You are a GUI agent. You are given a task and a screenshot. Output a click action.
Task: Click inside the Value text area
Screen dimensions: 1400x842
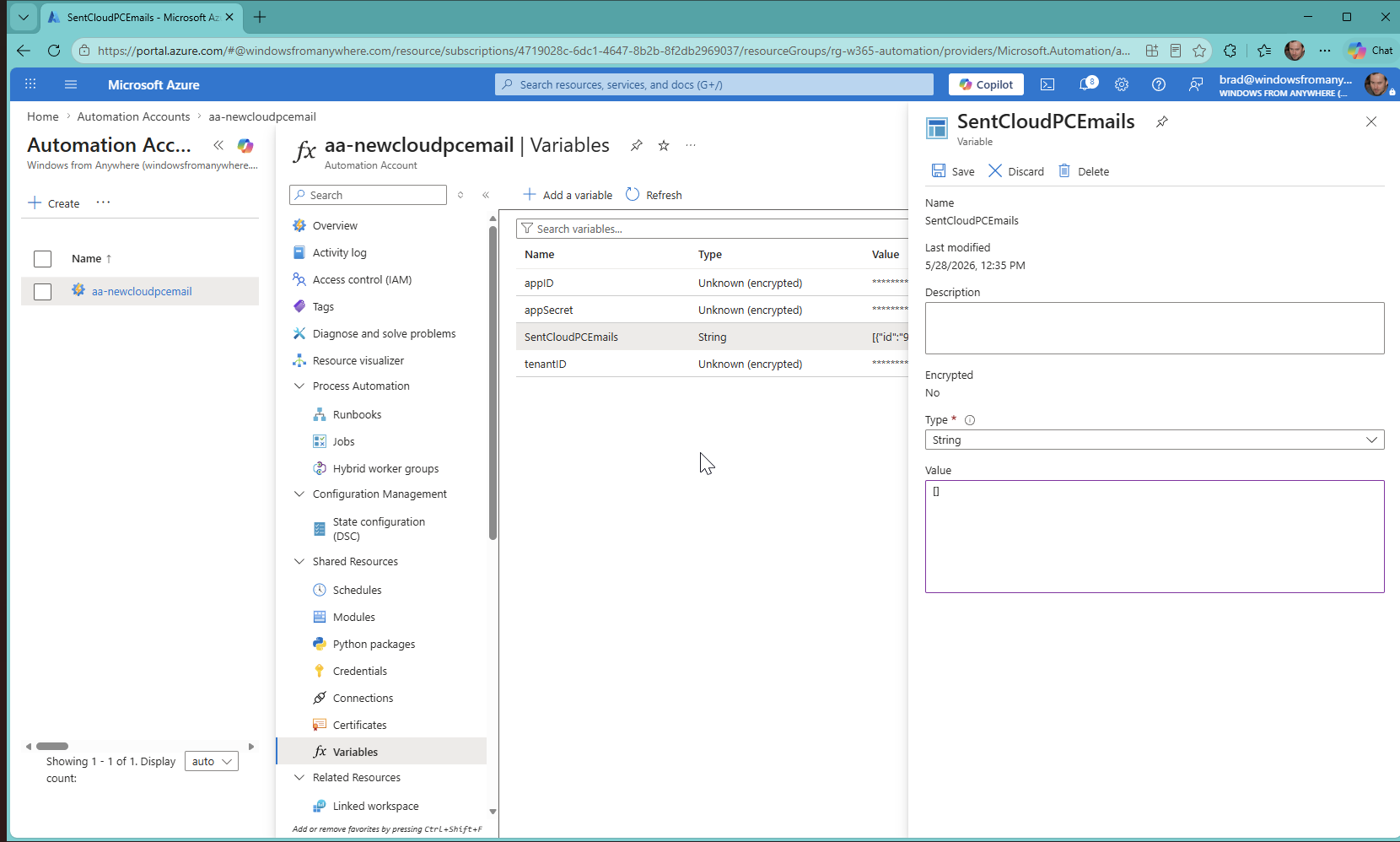(1155, 537)
